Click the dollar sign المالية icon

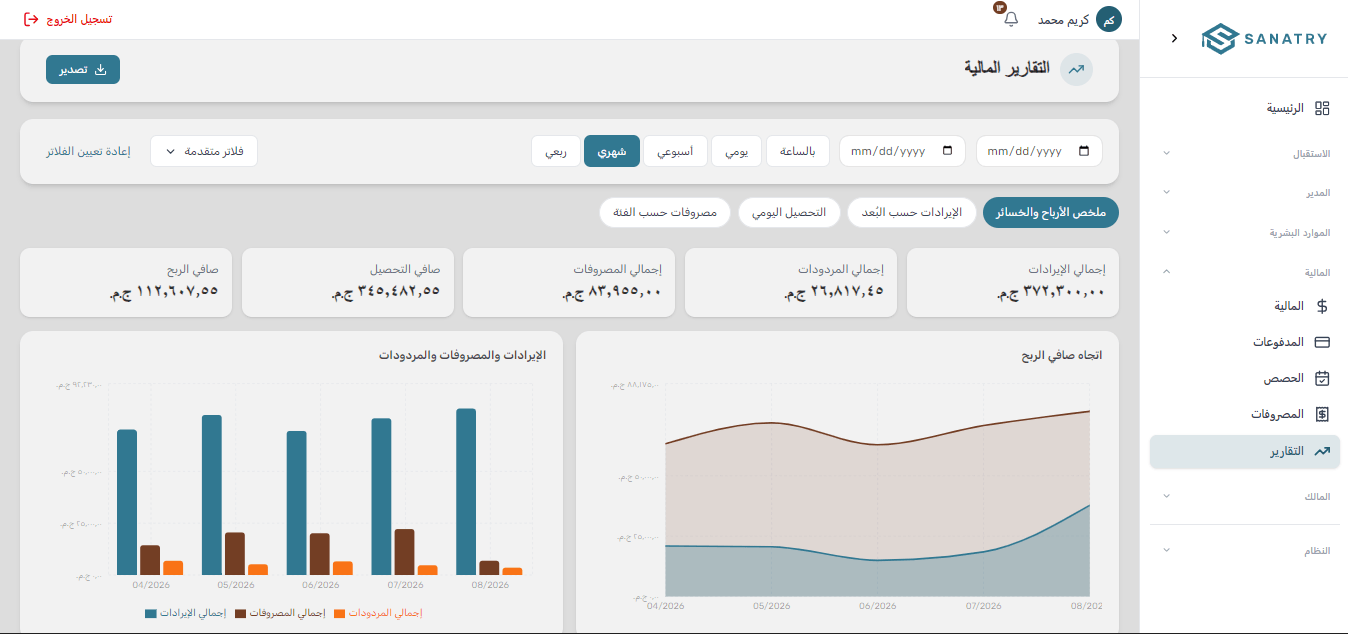(x=1322, y=306)
